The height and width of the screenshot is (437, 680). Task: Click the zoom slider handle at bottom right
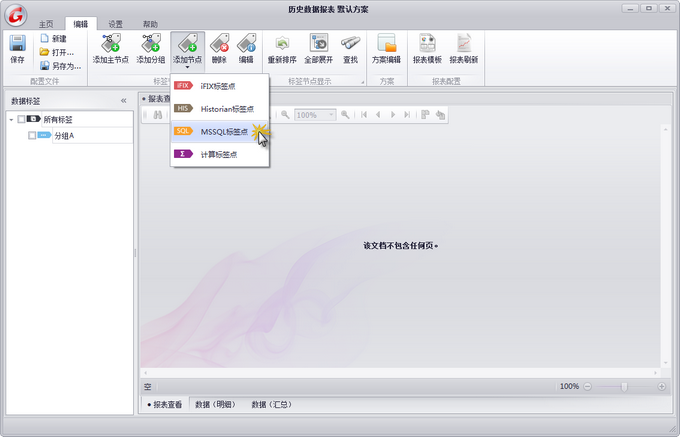coord(624,386)
